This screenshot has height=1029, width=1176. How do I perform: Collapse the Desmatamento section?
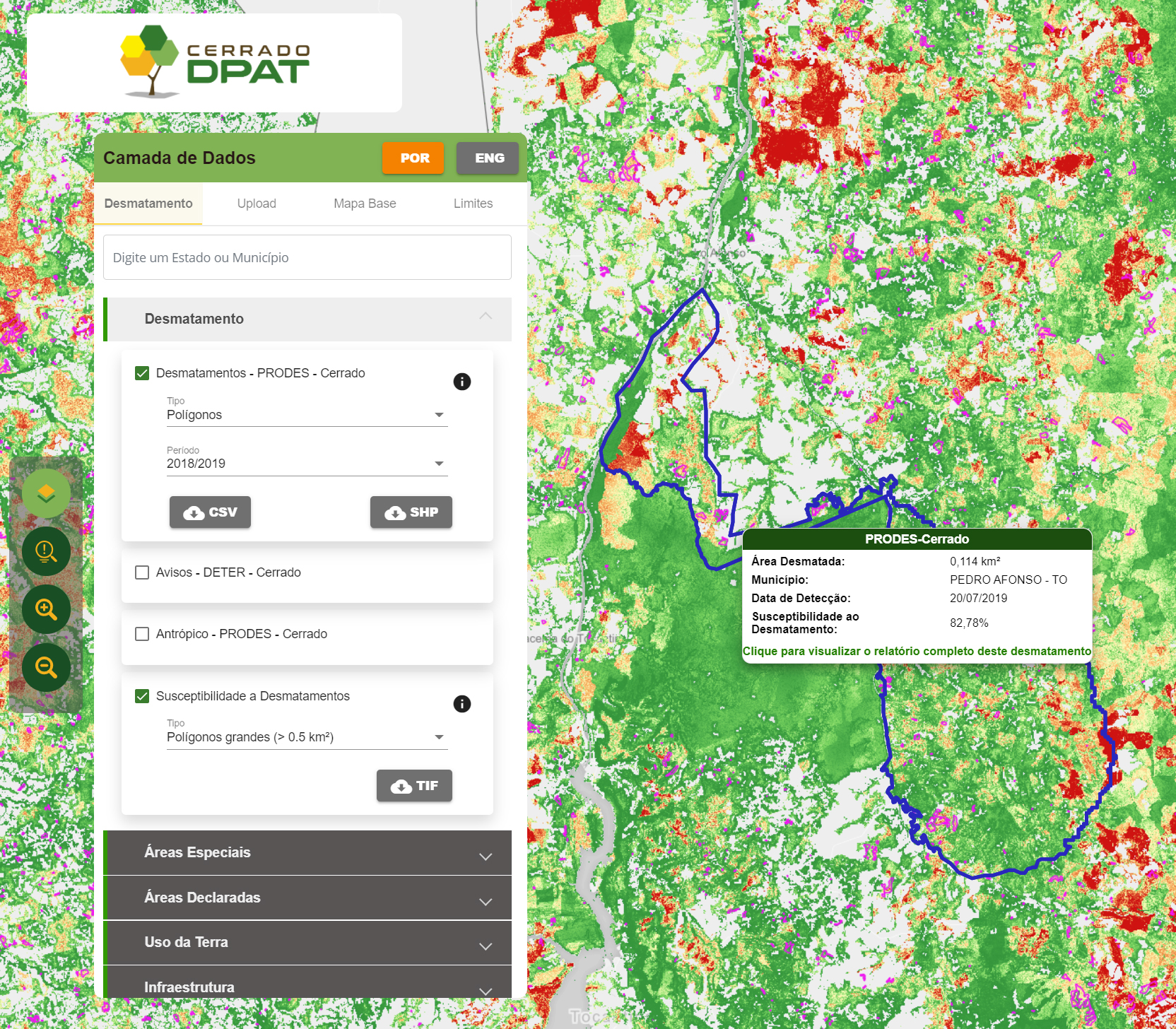click(x=308, y=319)
